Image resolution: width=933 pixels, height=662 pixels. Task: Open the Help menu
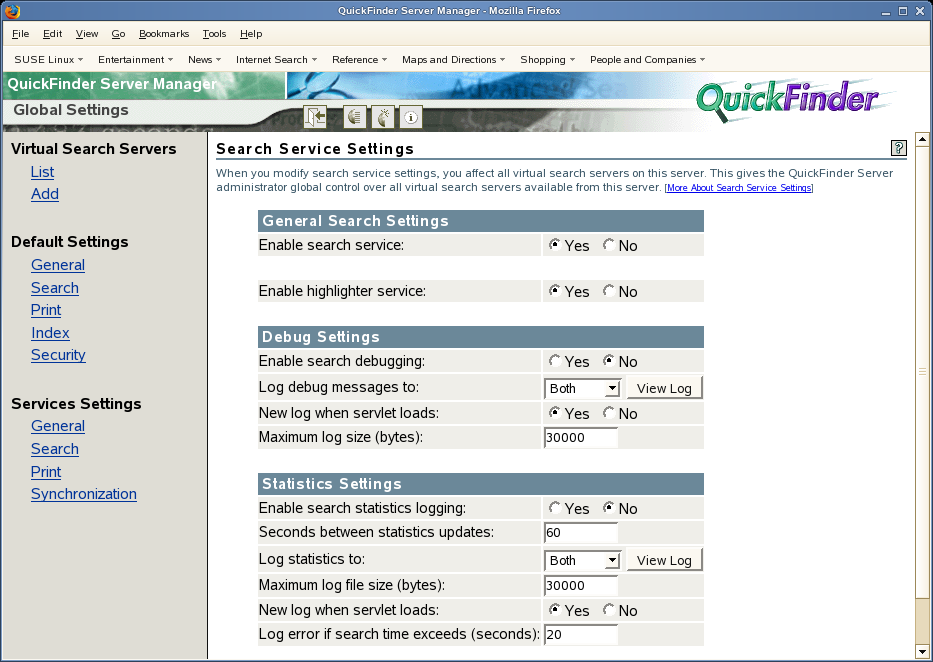coord(251,34)
